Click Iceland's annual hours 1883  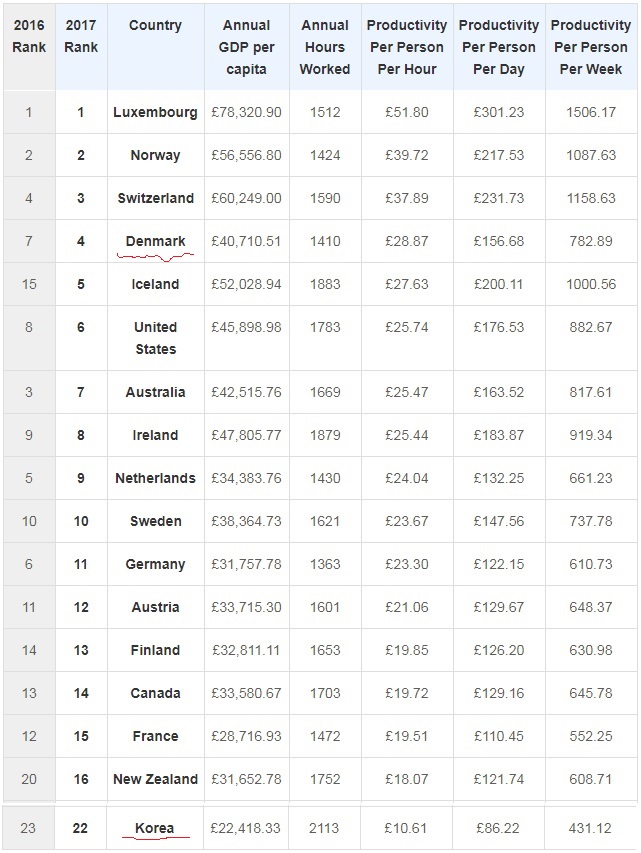click(x=325, y=285)
